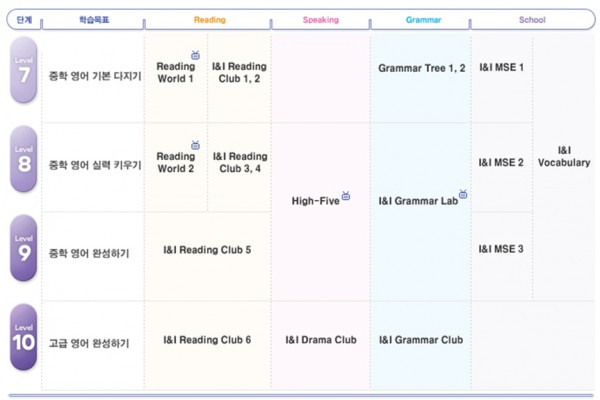Click the Level 7 badge
Image resolution: width=600 pixels, height=400 pixels.
pyautogui.click(x=24, y=70)
